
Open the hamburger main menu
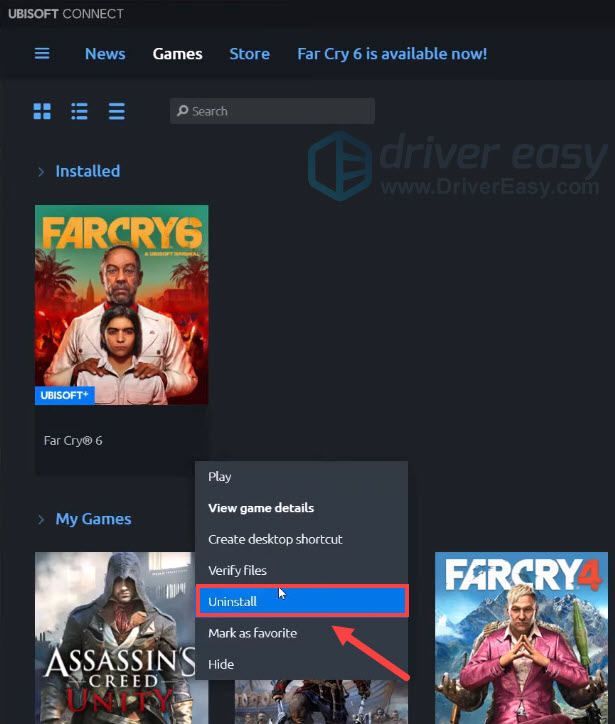[x=42, y=54]
